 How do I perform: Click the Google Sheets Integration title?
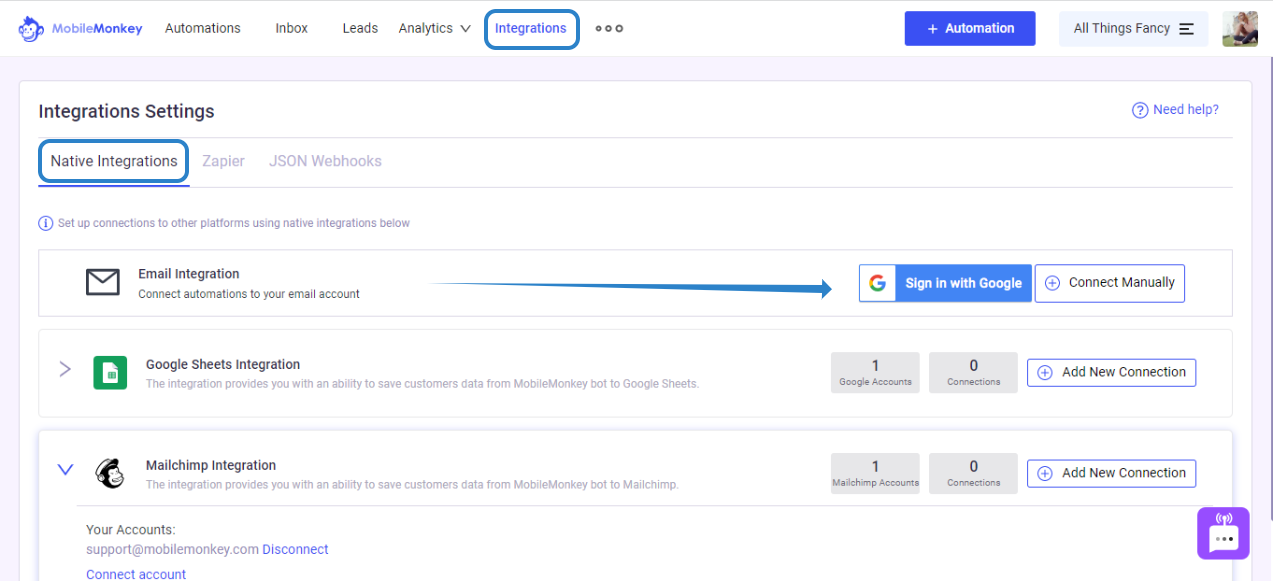pyautogui.click(x=223, y=365)
